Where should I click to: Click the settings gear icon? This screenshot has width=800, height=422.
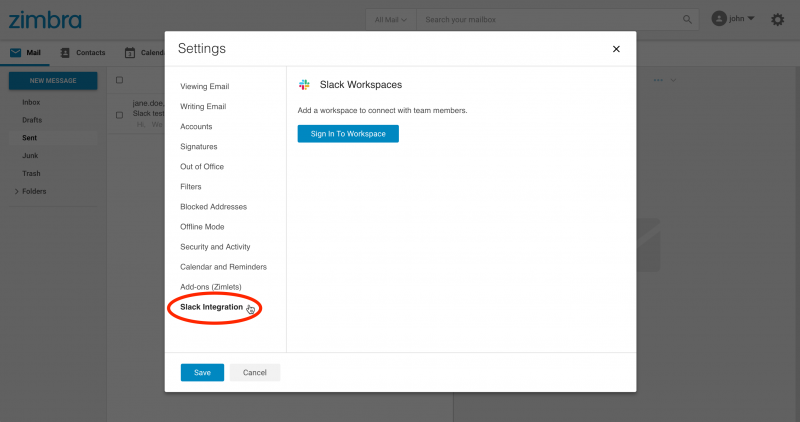(777, 19)
